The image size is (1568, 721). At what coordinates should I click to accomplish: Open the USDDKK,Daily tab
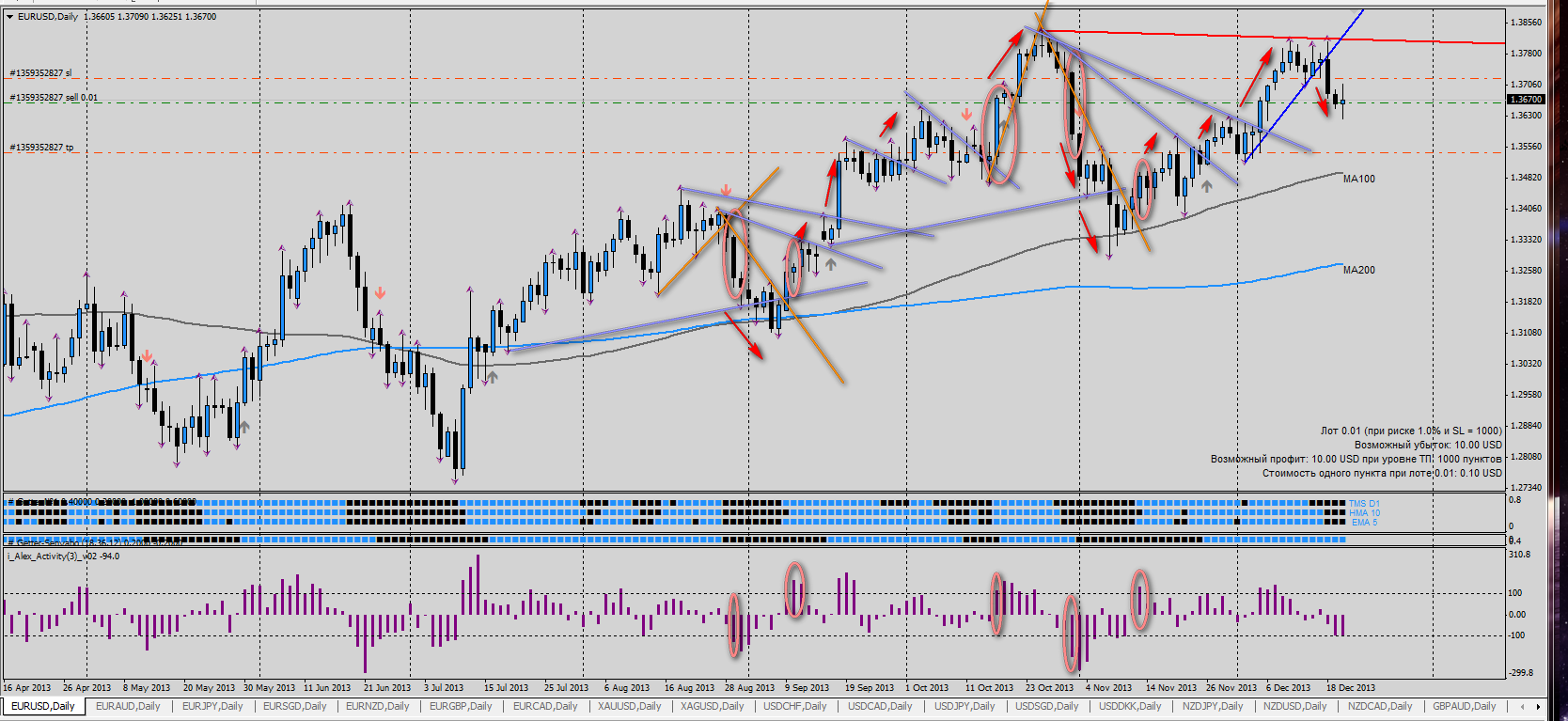pyautogui.click(x=1130, y=706)
